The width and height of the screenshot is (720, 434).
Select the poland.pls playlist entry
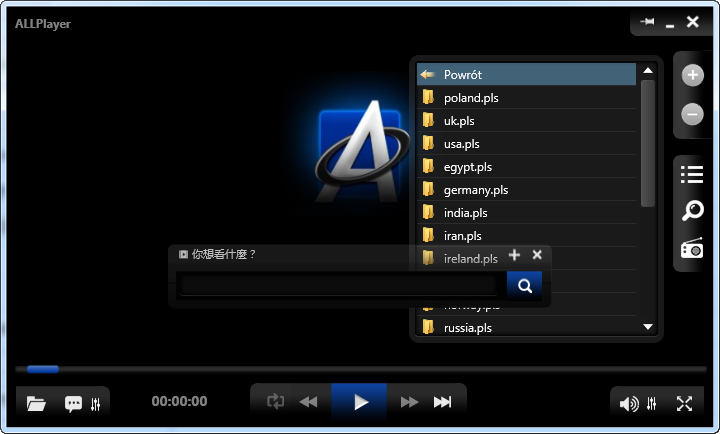tap(471, 98)
